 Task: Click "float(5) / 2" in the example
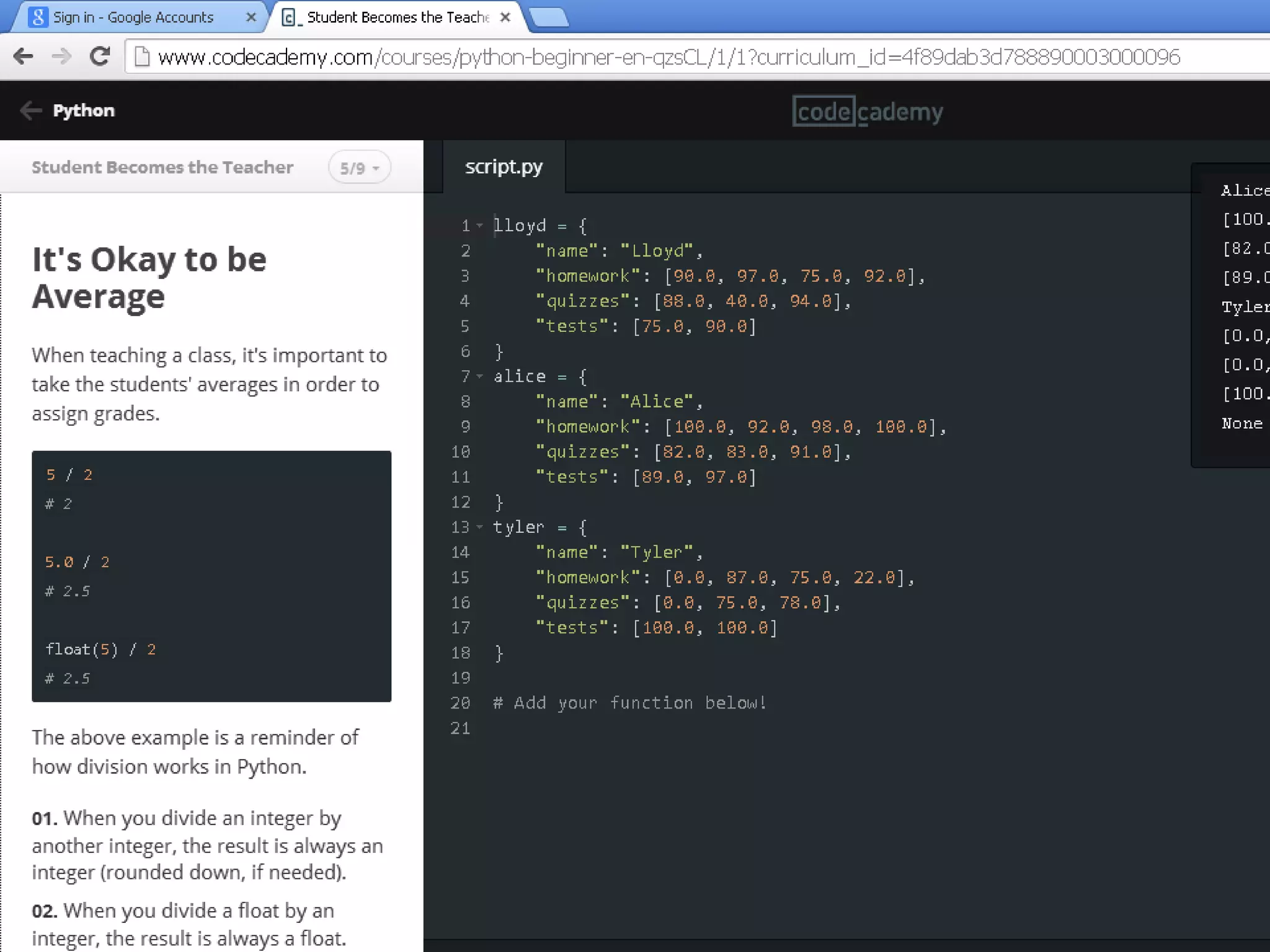click(100, 649)
